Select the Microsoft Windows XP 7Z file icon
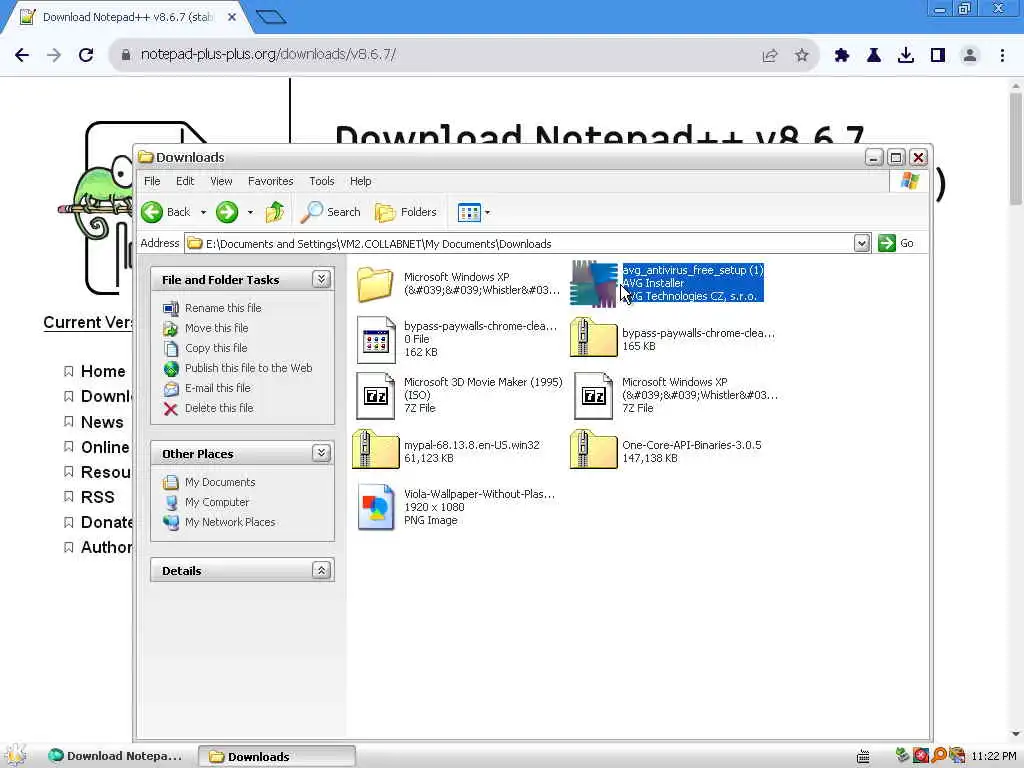This screenshot has width=1024, height=768. [x=594, y=396]
